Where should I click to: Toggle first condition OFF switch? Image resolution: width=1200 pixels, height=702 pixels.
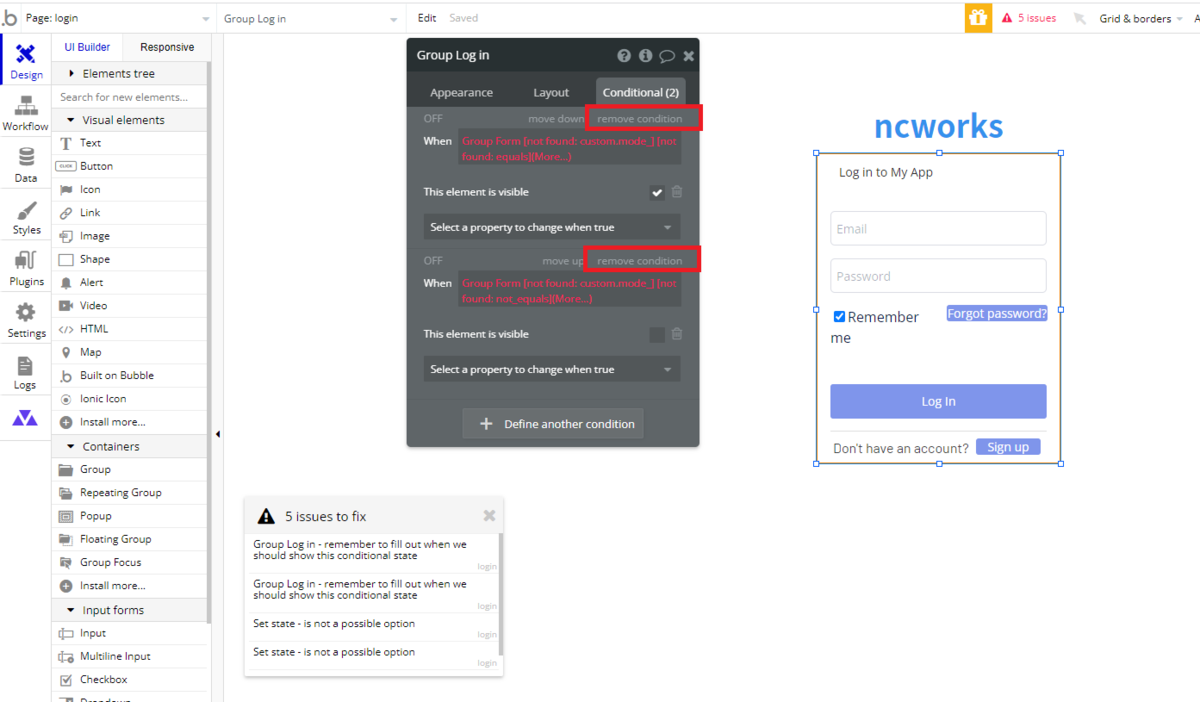click(433, 119)
